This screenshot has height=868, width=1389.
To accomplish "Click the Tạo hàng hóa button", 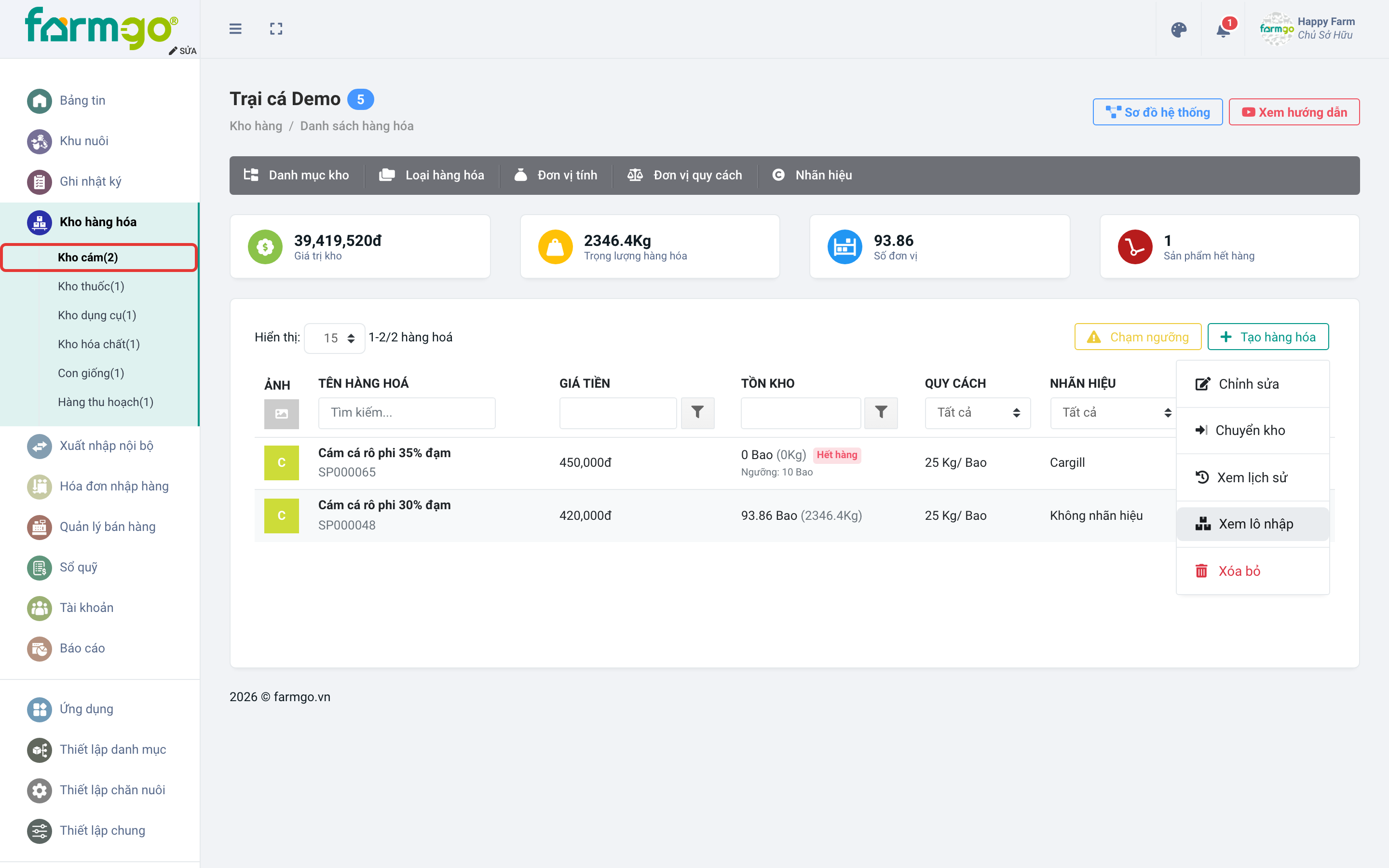I will tap(1268, 337).
